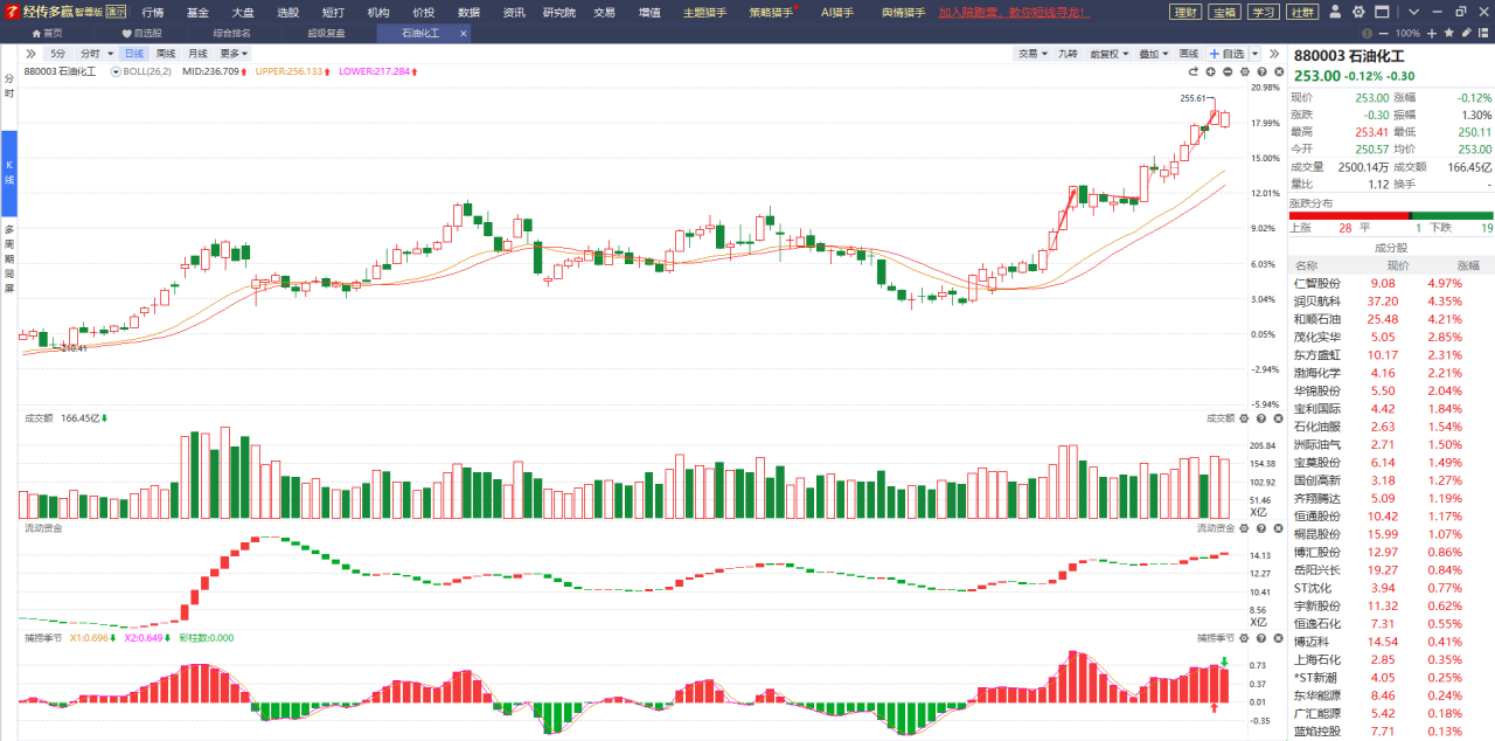Click the 理财 button
1495x741 pixels.
tap(1185, 12)
